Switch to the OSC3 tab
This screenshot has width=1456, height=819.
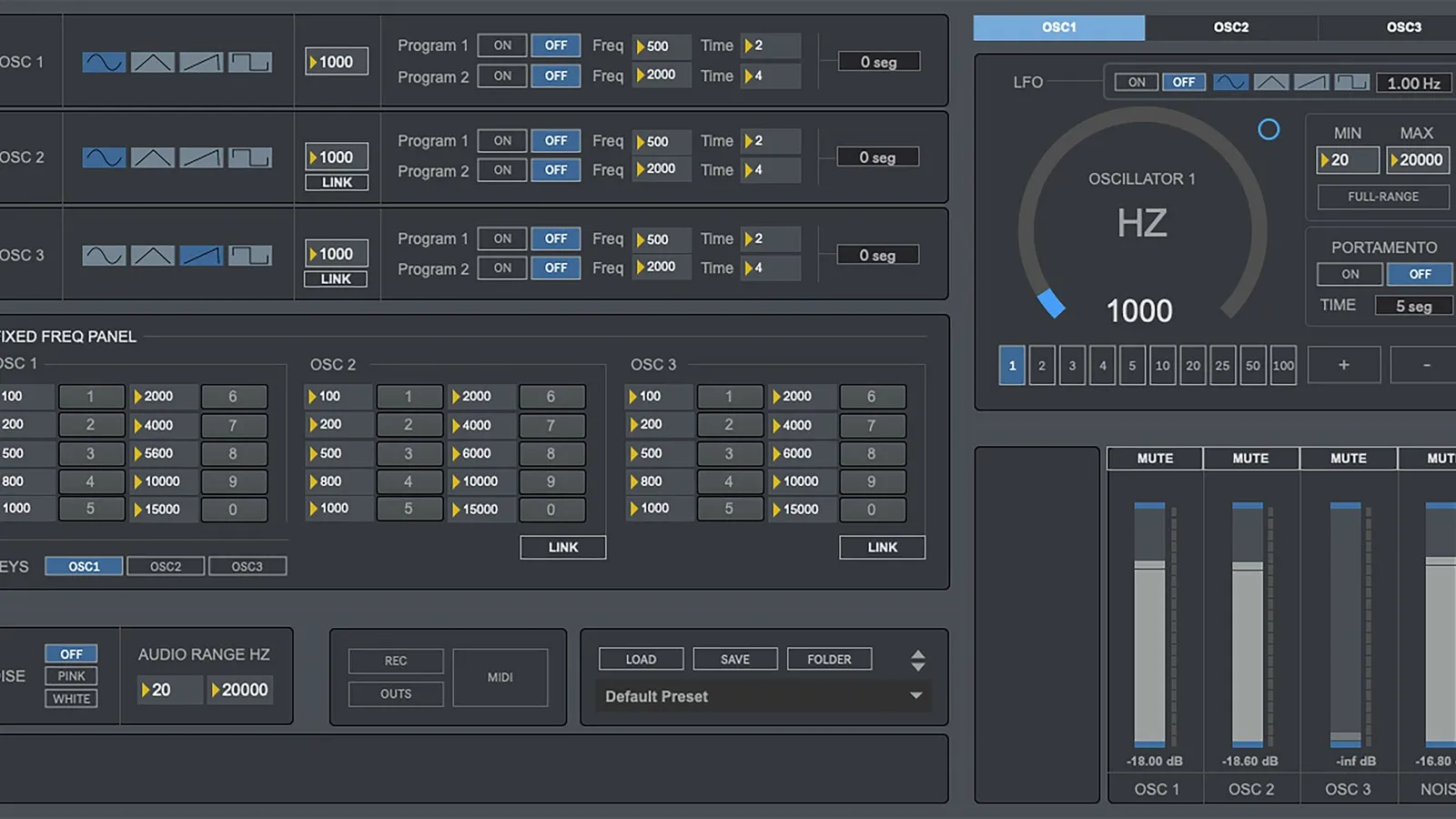(x=1389, y=27)
